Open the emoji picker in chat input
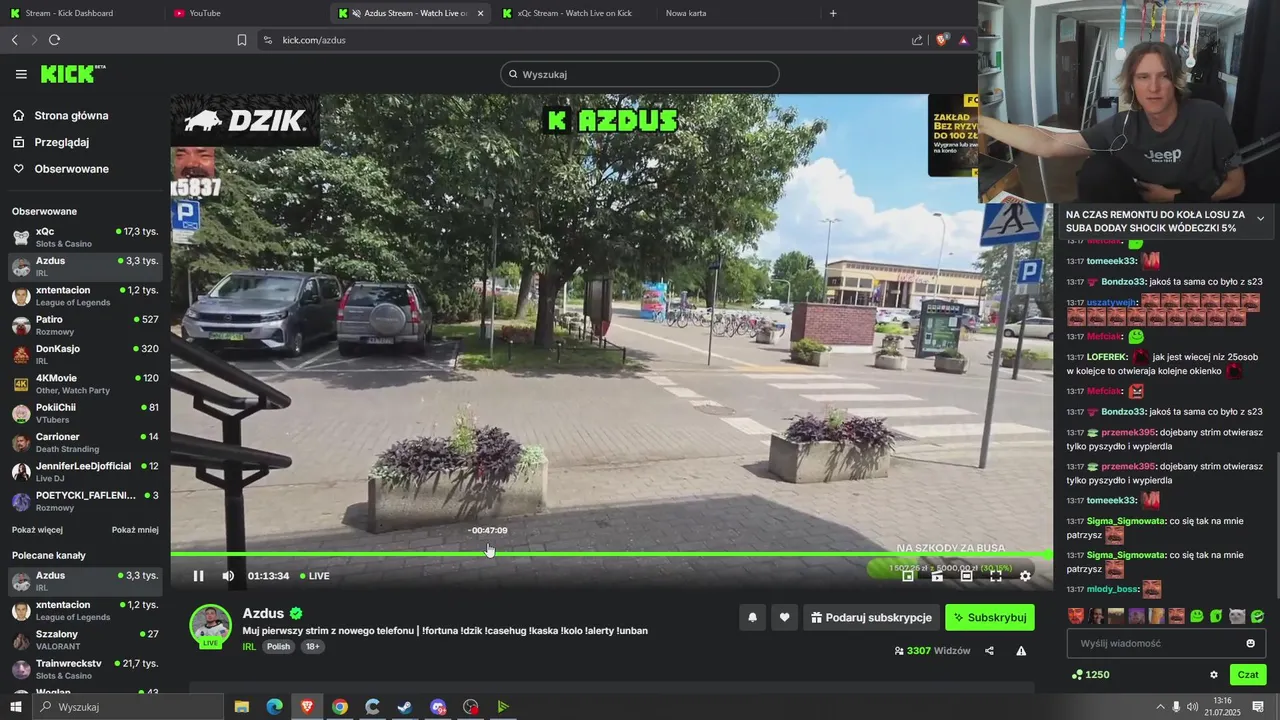 [x=1250, y=643]
